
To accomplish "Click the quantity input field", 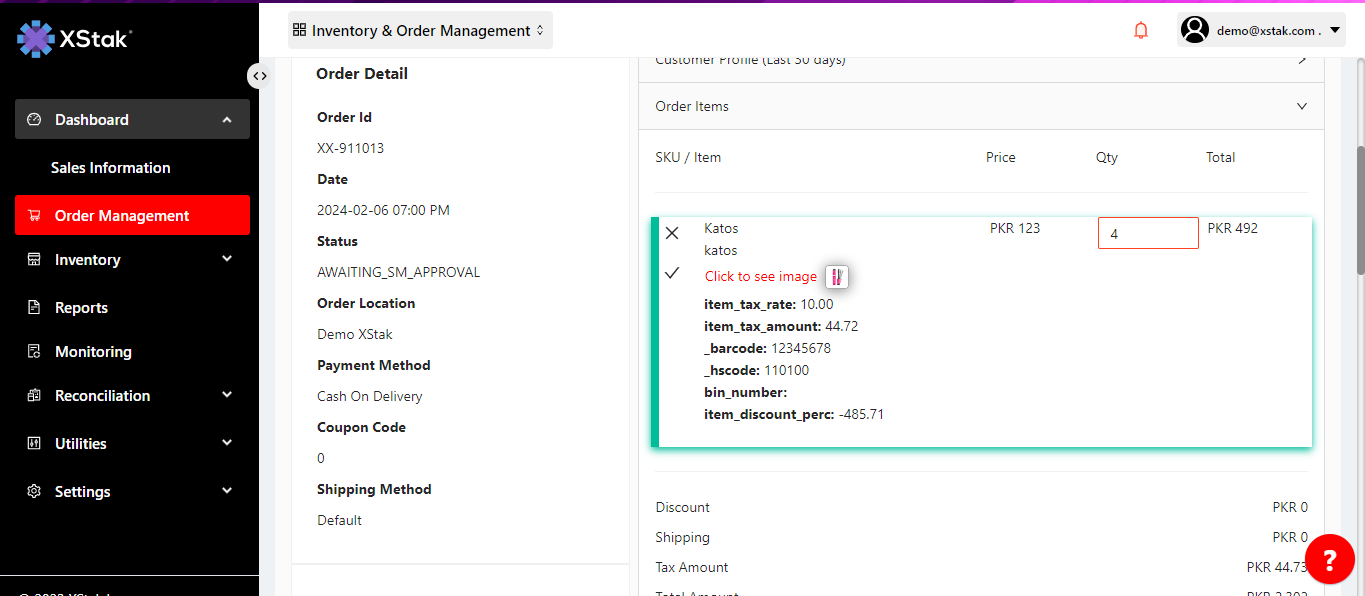I will coord(1147,234).
